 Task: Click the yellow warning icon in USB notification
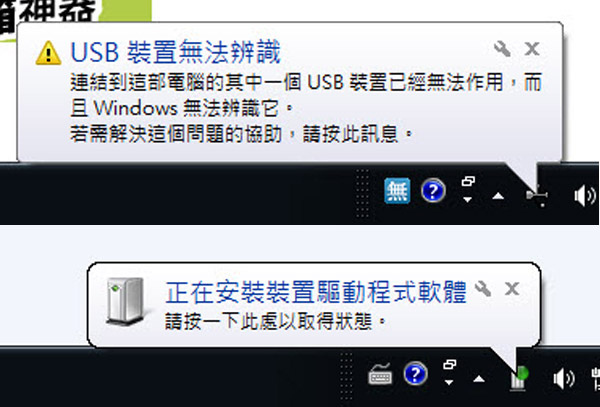48,53
